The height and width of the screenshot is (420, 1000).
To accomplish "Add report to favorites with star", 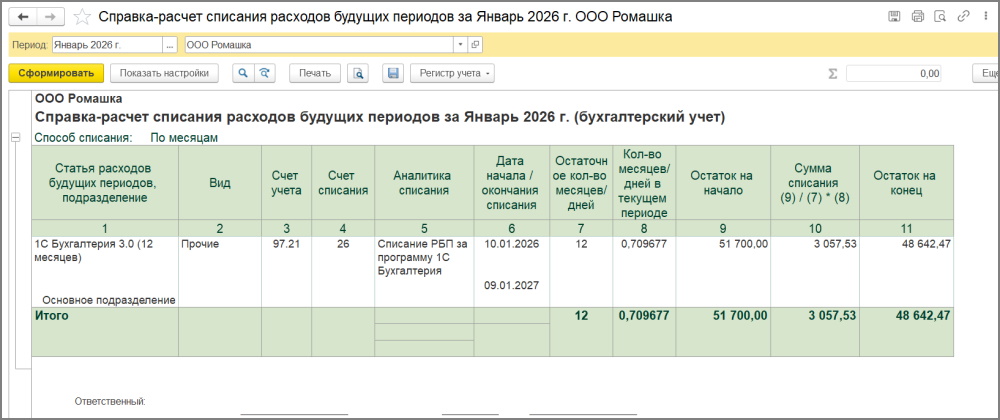I will tap(82, 18).
